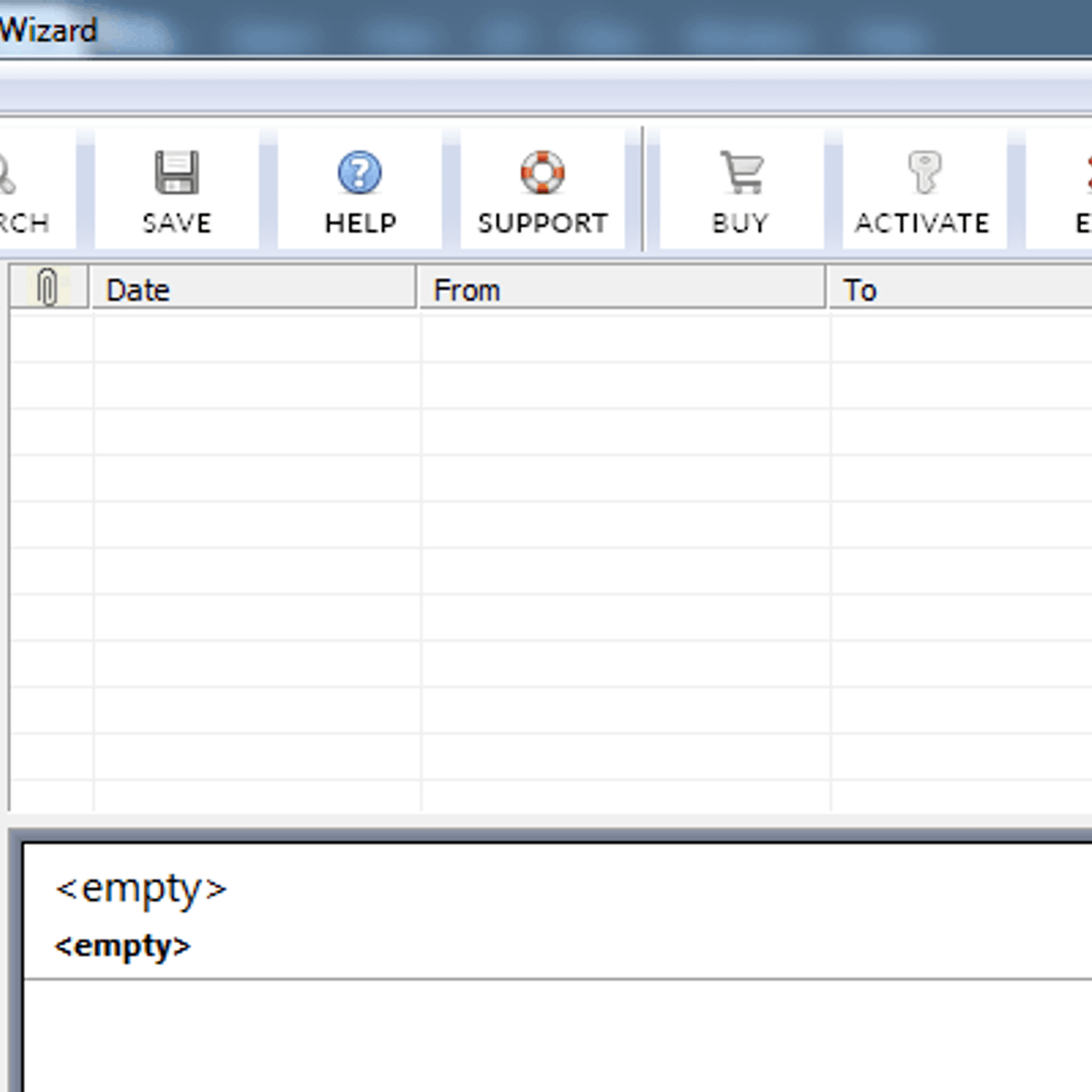Screen dimensions: 1092x1092
Task: Click the Save floppy disk toolbar button
Action: pyautogui.click(x=177, y=189)
